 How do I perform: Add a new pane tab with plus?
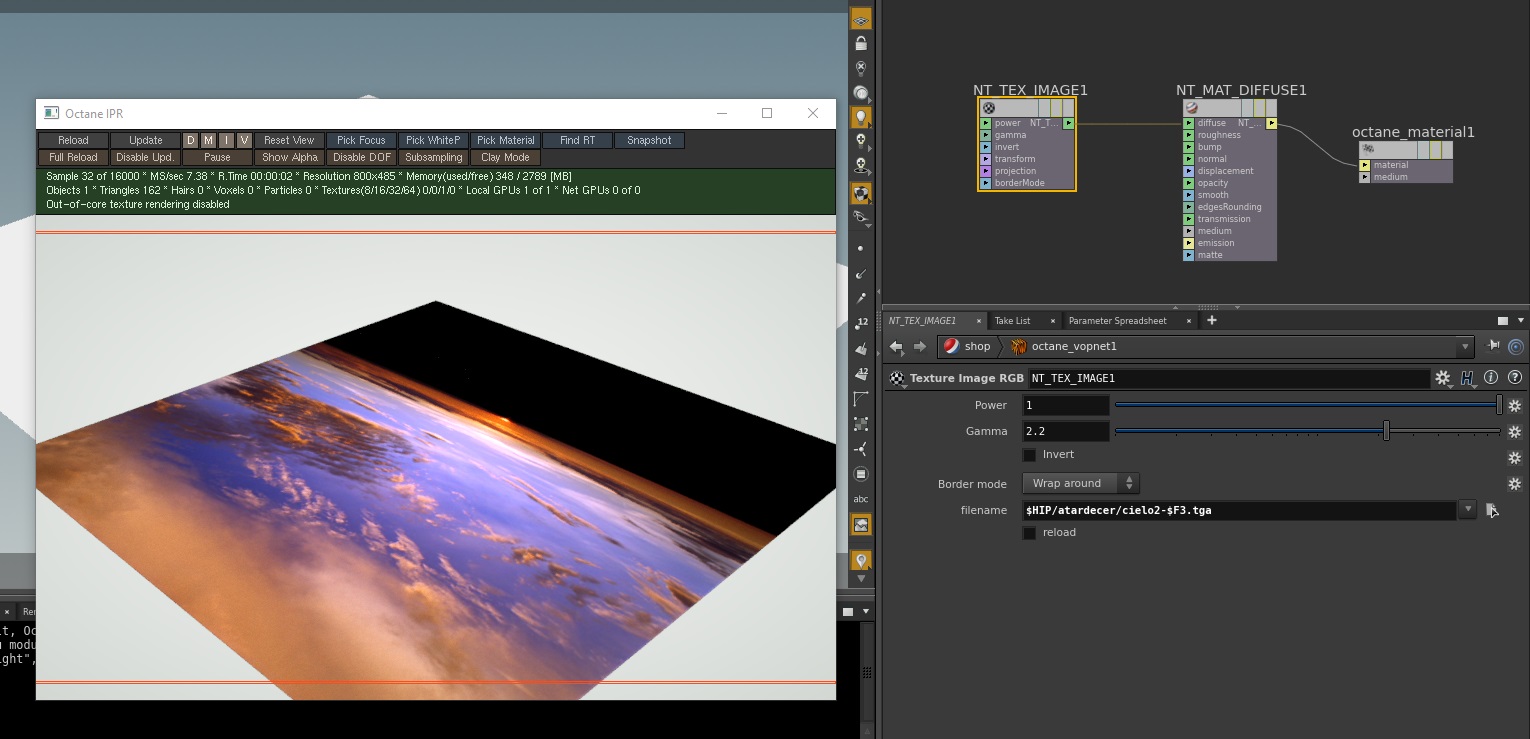point(1212,321)
